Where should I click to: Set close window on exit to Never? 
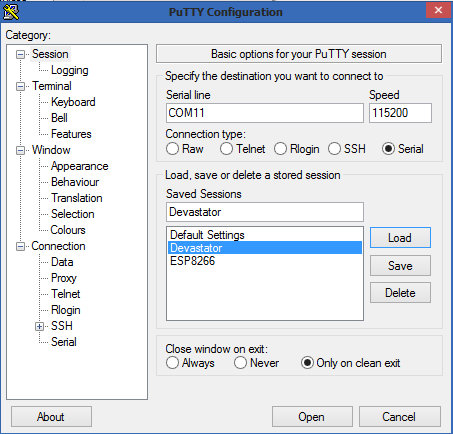click(240, 363)
